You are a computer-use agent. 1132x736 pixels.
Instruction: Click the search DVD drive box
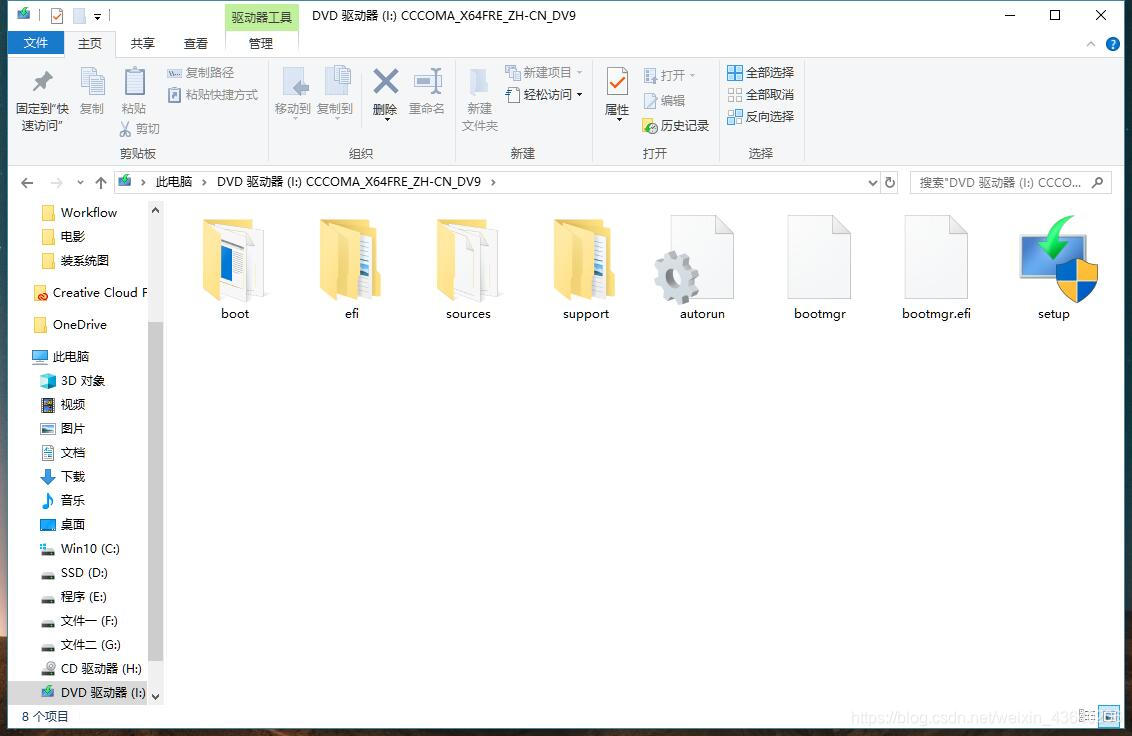tap(1011, 183)
